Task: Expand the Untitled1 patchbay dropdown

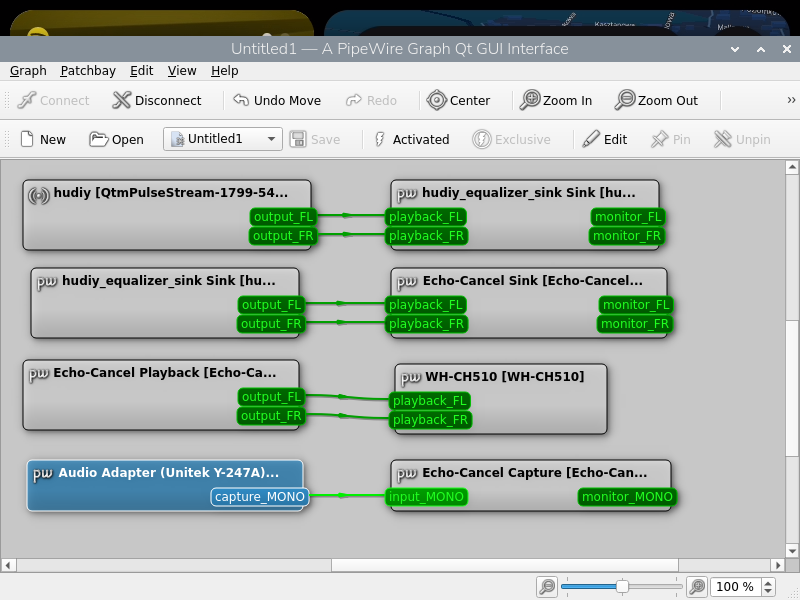Action: click(271, 139)
